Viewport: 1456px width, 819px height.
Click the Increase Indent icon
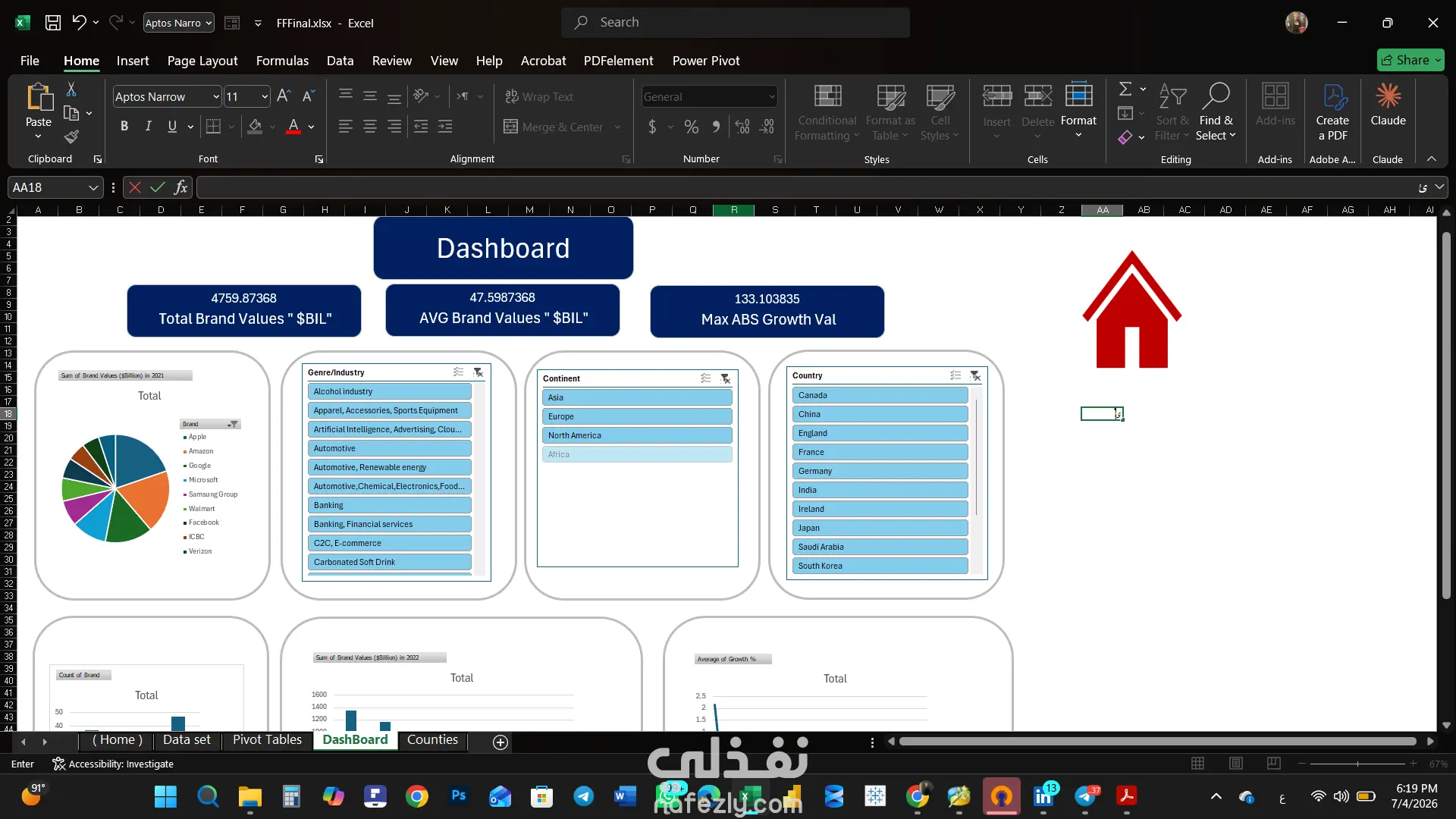[x=445, y=127]
